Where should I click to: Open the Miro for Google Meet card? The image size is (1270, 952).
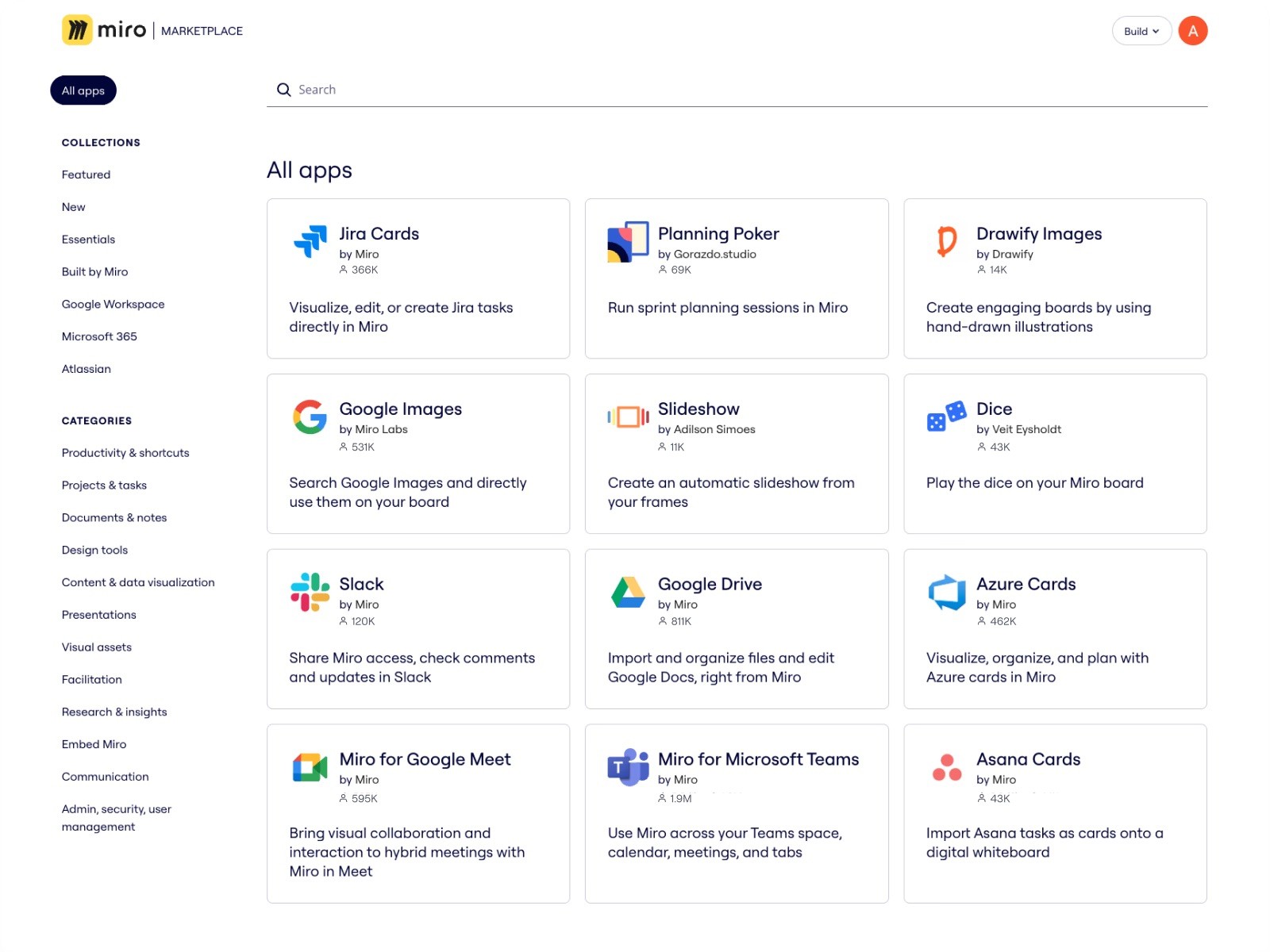point(418,813)
